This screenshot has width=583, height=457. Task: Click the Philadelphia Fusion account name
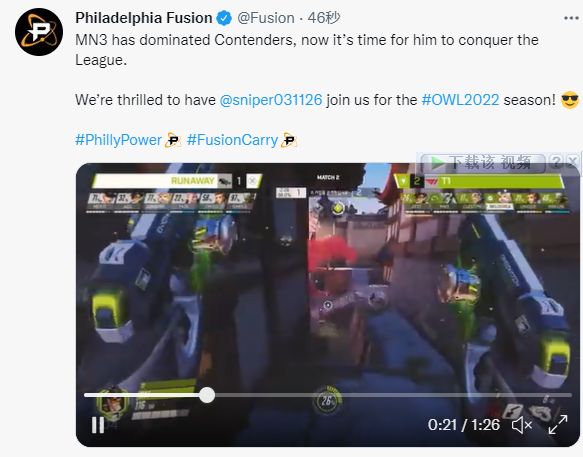tap(144, 18)
